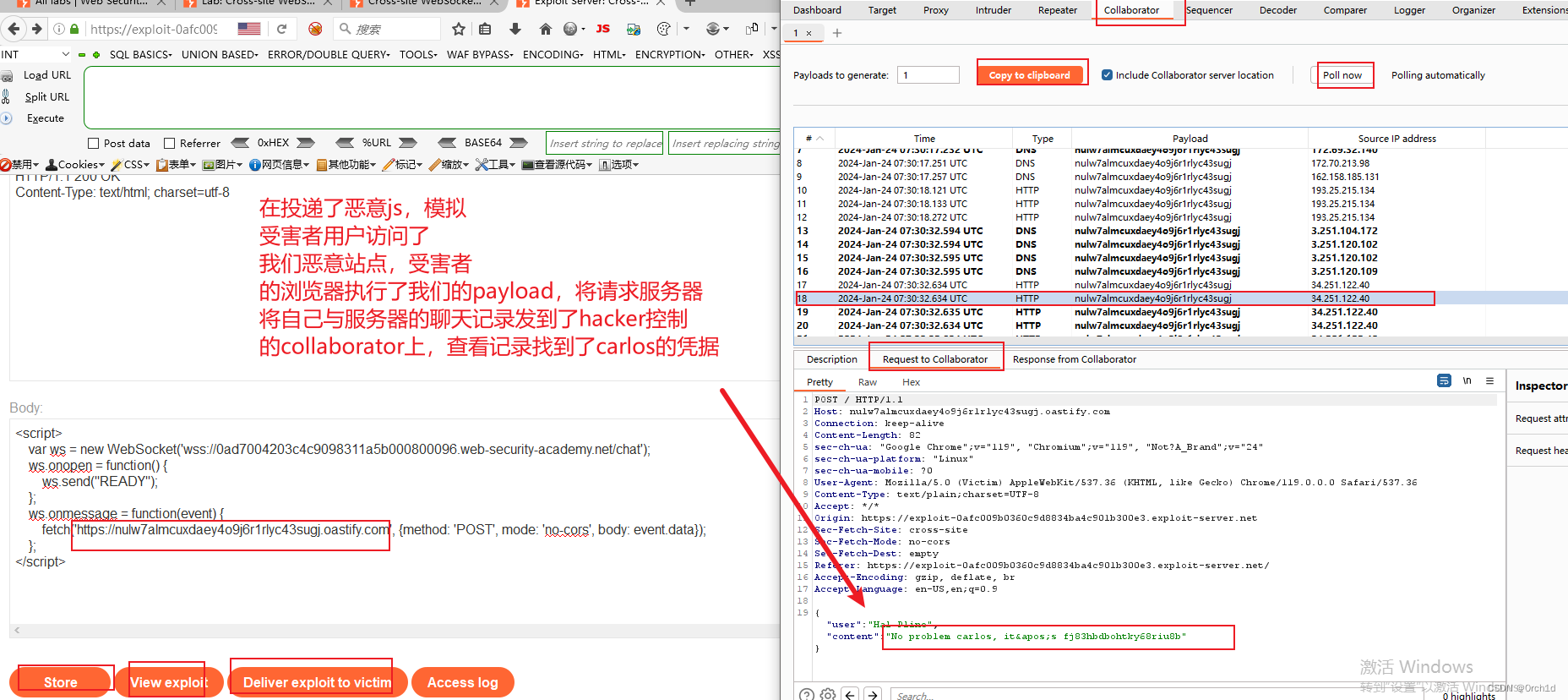Screen dimensions: 1568x700
Task: Expand the ERROR/DOUBLE QUERY menu
Action: 329,55
